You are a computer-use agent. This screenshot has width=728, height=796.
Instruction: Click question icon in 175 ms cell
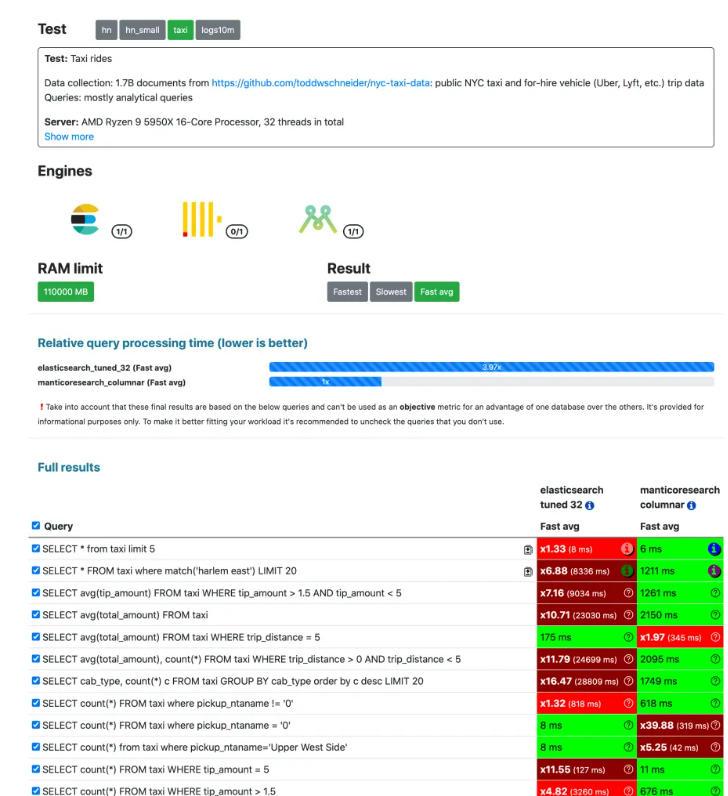point(628,637)
